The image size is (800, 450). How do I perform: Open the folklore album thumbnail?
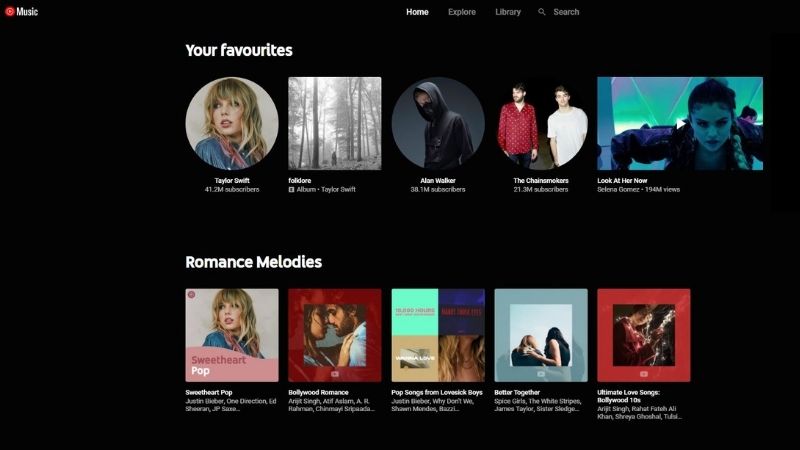335,123
